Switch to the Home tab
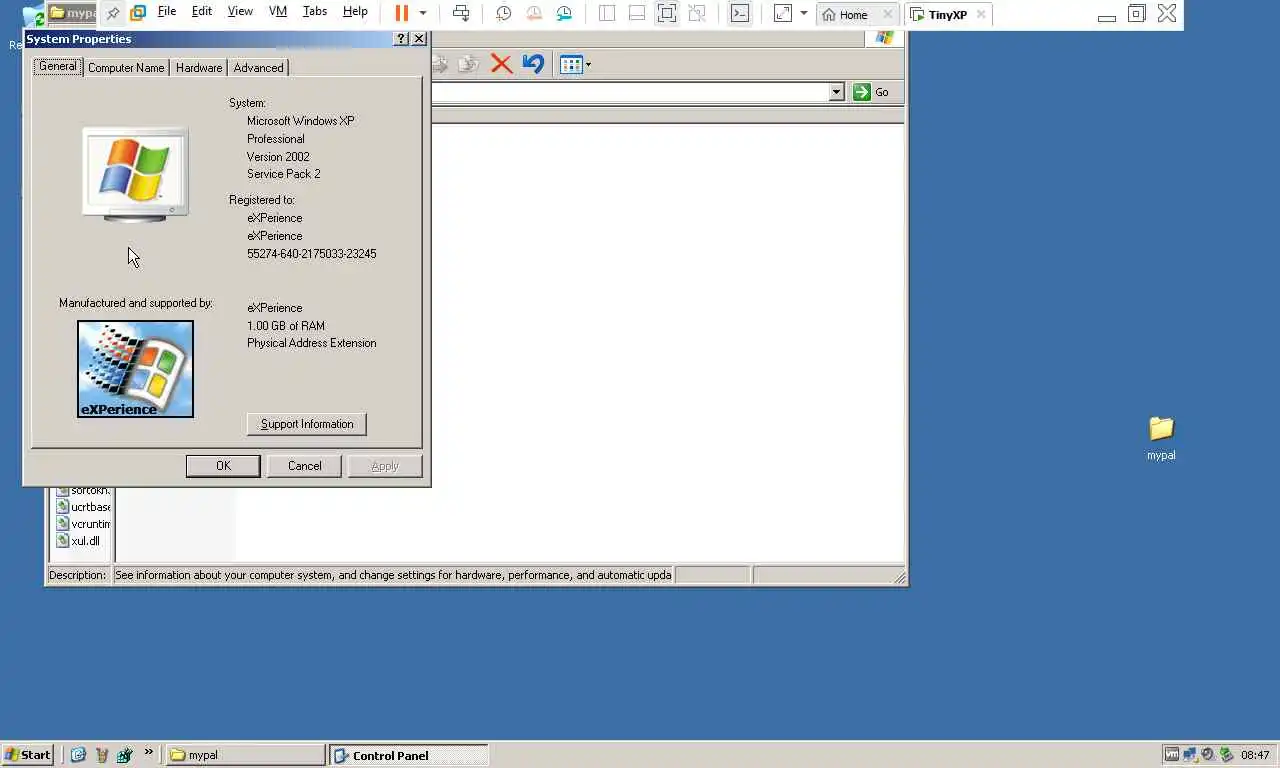Viewport: 1280px width, 768px height. [846, 14]
